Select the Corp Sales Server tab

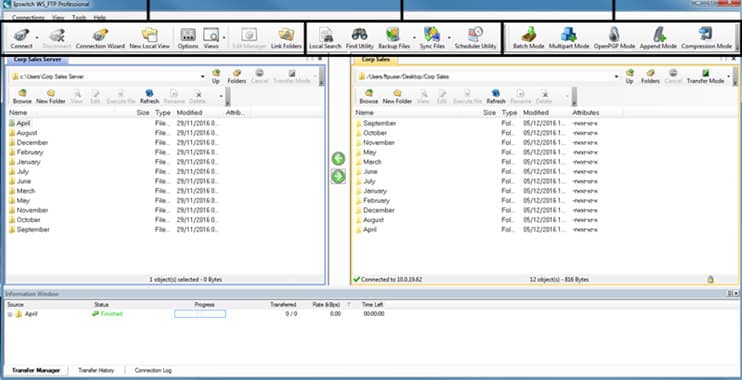click(37, 60)
